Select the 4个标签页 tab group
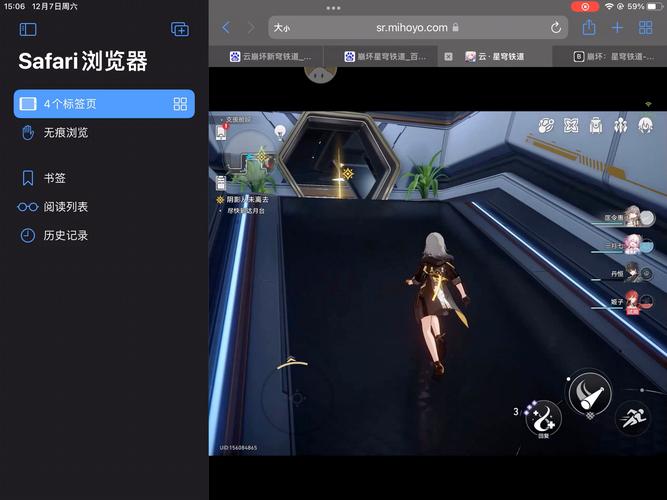 tap(104, 104)
